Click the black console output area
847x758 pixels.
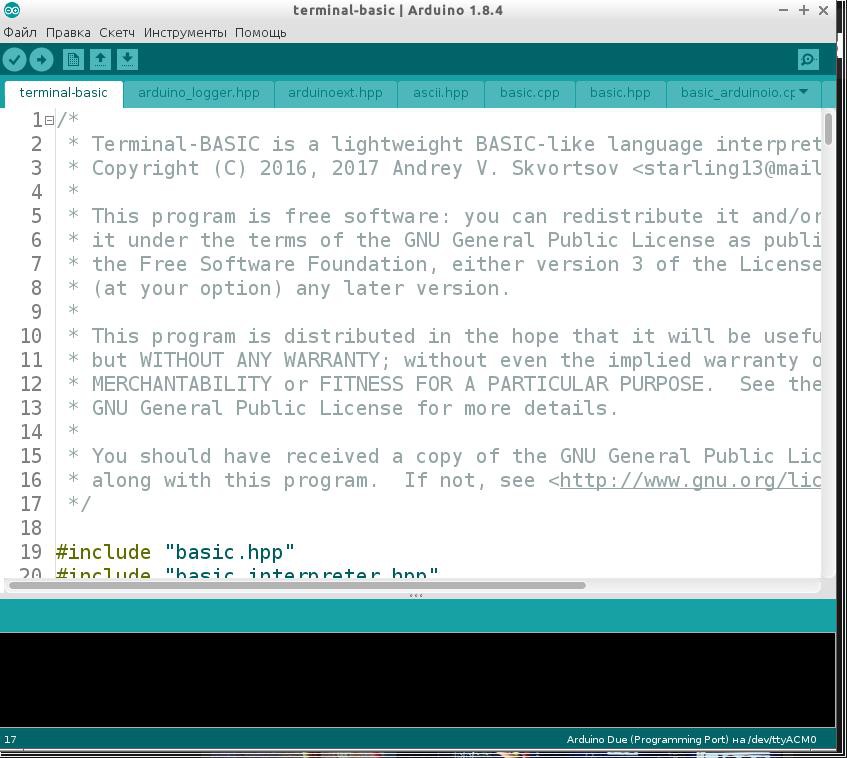coord(418,680)
